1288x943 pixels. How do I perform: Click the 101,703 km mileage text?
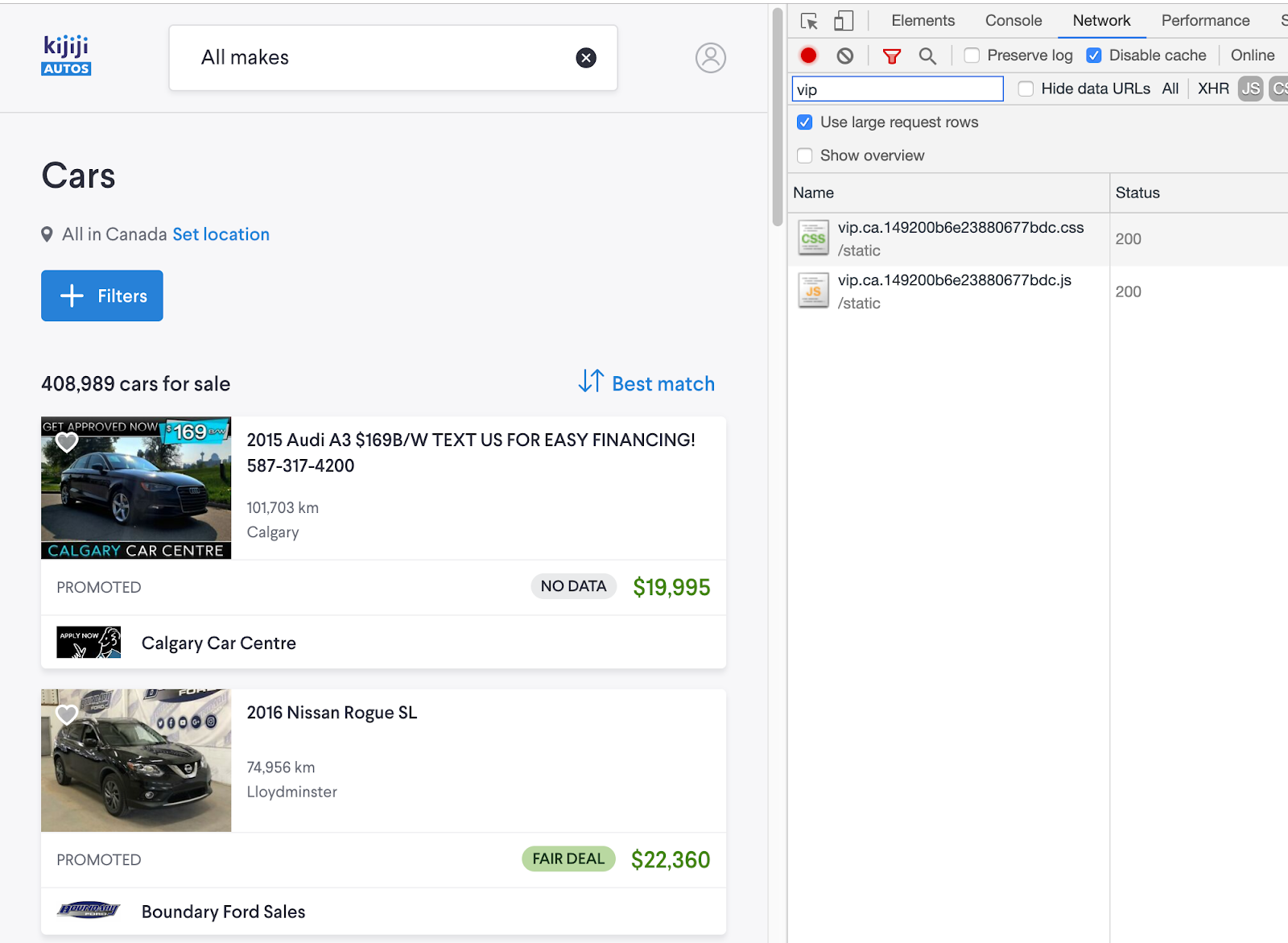(283, 508)
